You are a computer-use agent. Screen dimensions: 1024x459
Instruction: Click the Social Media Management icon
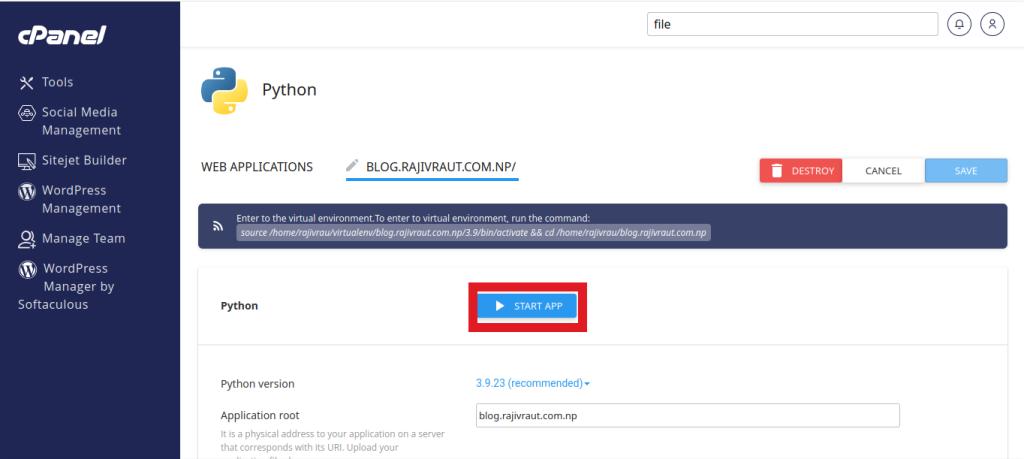pyautogui.click(x=26, y=113)
